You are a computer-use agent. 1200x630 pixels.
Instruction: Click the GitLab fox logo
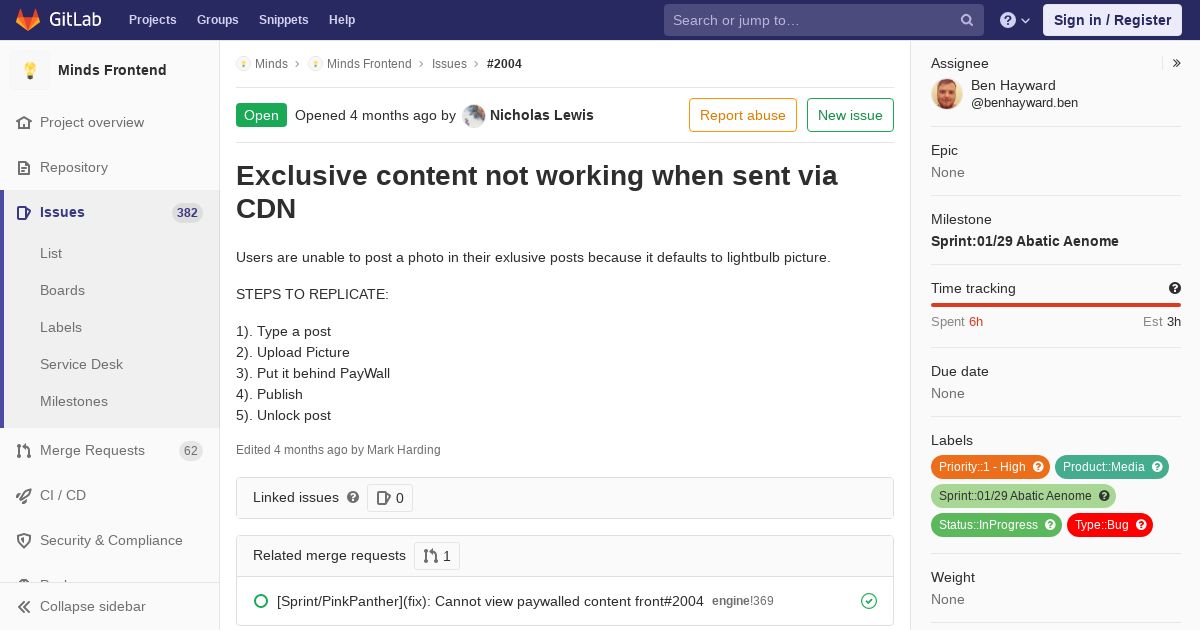point(28,20)
